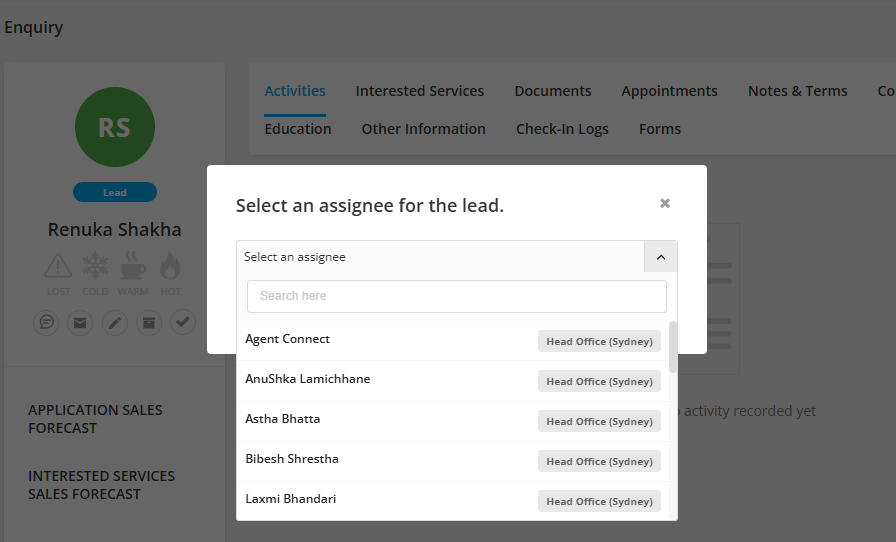Click the assignee Search here field
896x542 pixels.
[456, 296]
